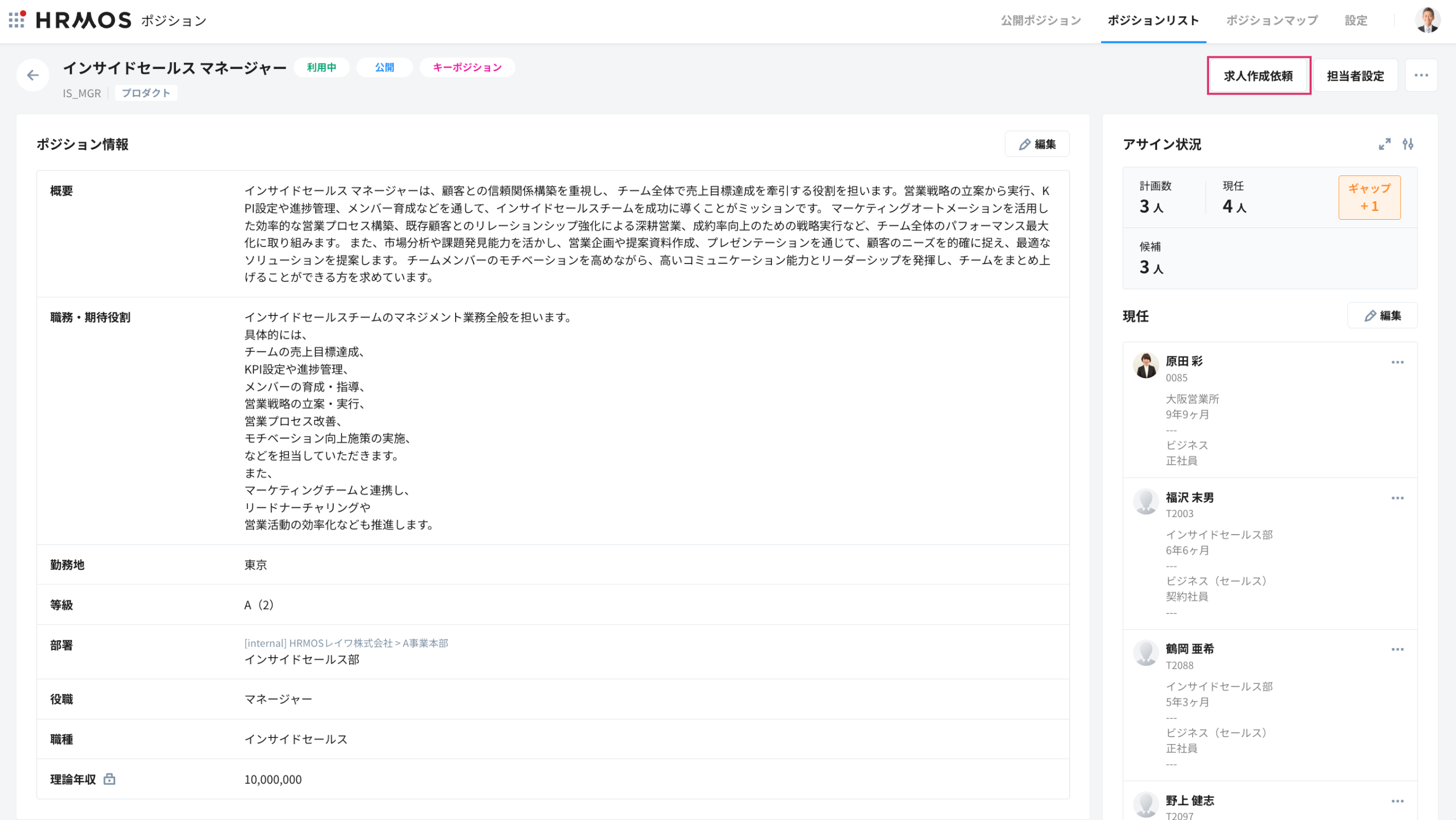This screenshot has height=820, width=1456.
Task: Edit ポジション情報 with 編集 button
Action: (1036, 144)
